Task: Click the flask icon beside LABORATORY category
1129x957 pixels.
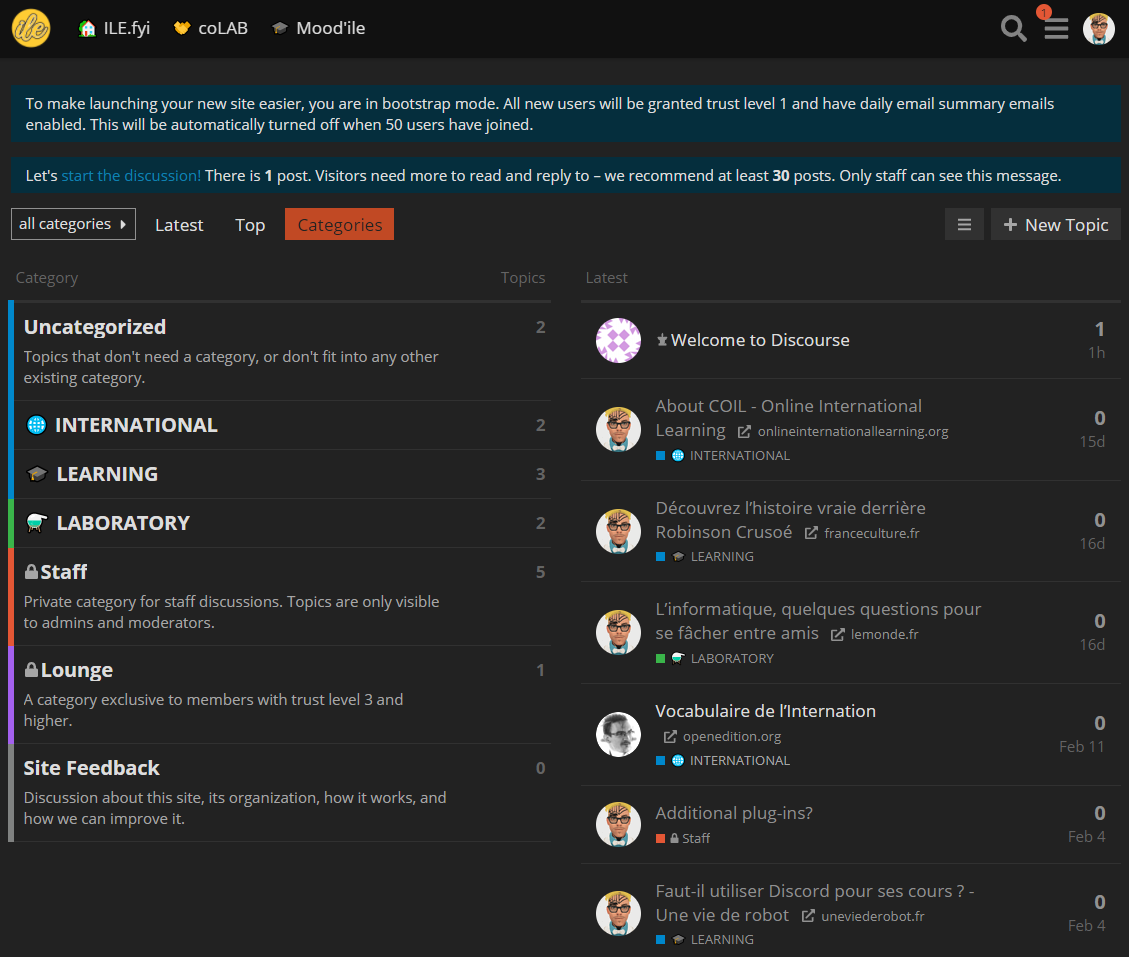Action: pos(37,523)
